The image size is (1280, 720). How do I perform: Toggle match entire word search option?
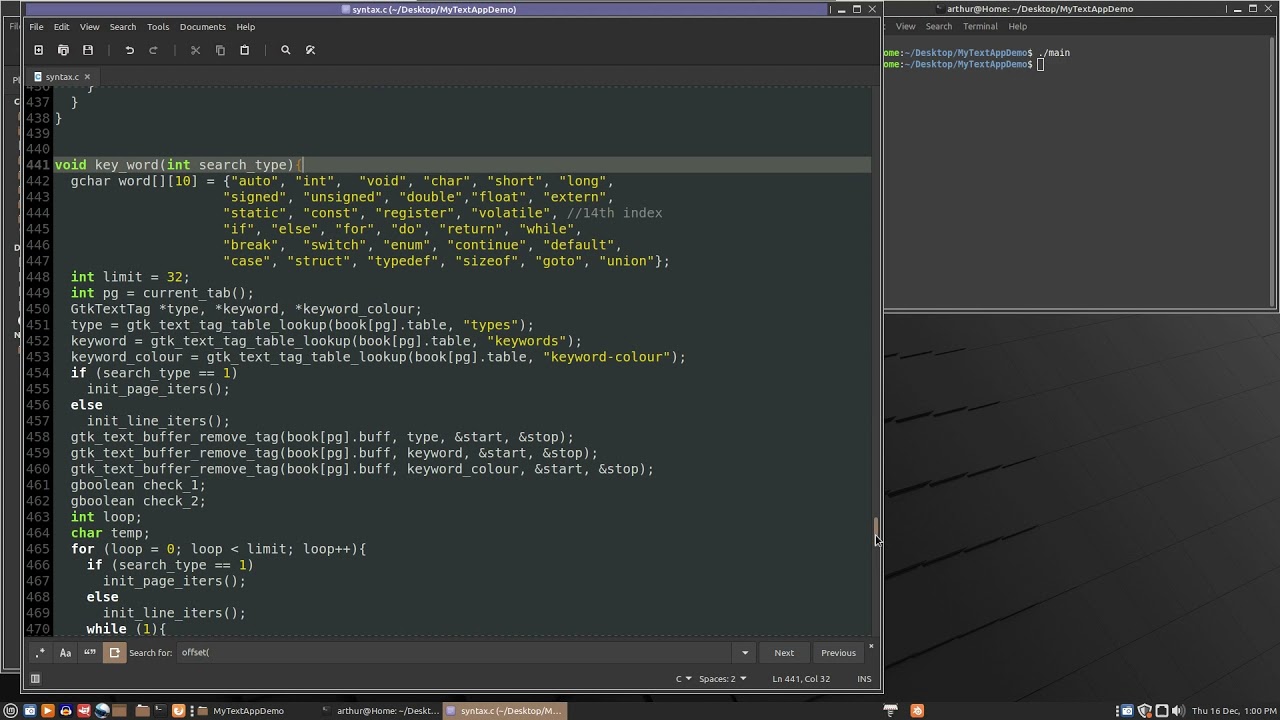click(x=90, y=653)
